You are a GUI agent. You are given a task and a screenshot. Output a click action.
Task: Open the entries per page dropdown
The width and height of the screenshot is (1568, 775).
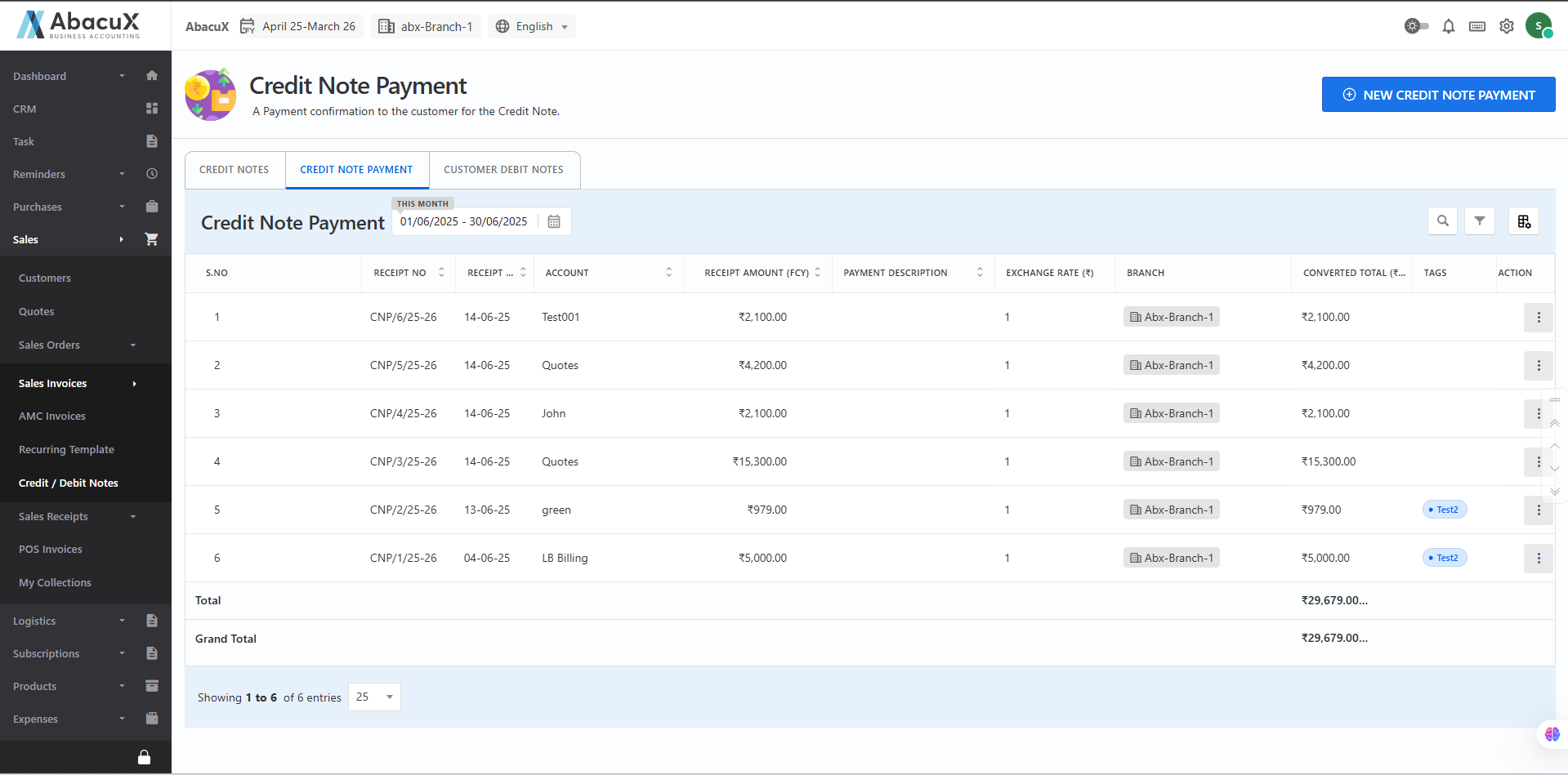(x=374, y=697)
